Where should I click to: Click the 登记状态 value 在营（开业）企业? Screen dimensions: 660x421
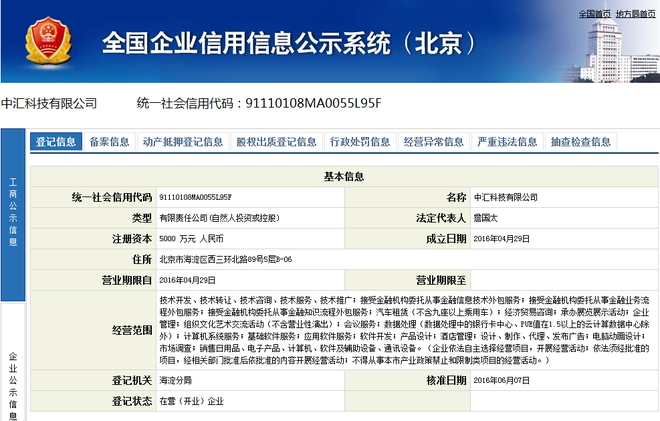coord(192,401)
